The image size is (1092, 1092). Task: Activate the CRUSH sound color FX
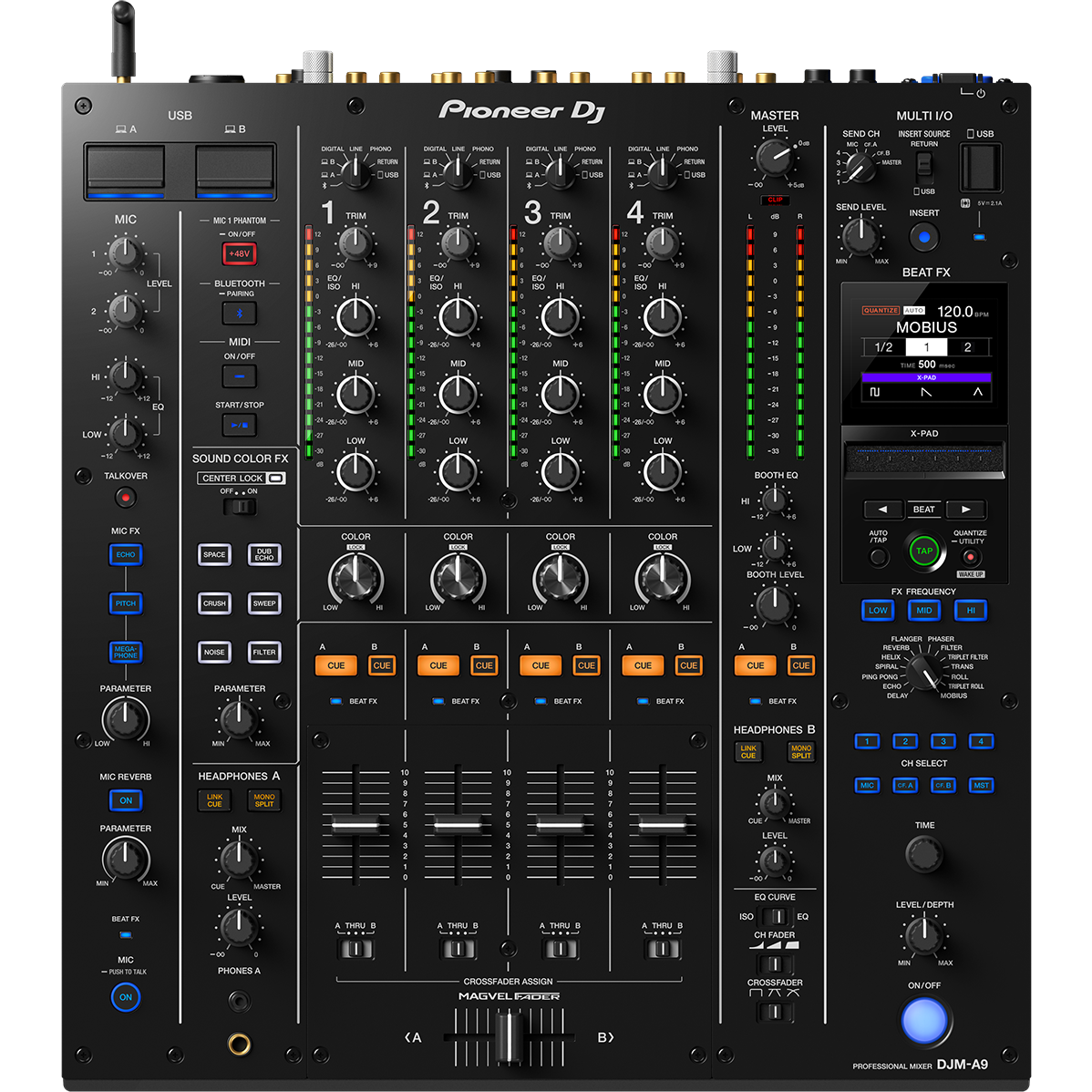pos(214,603)
